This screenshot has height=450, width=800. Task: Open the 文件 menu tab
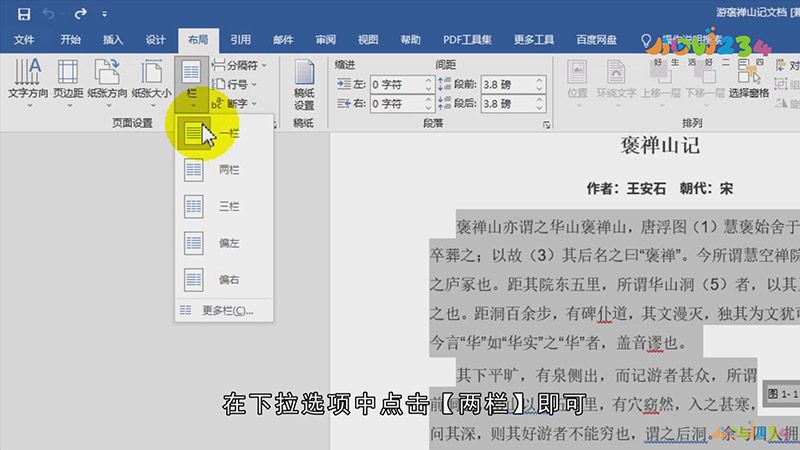(x=24, y=40)
